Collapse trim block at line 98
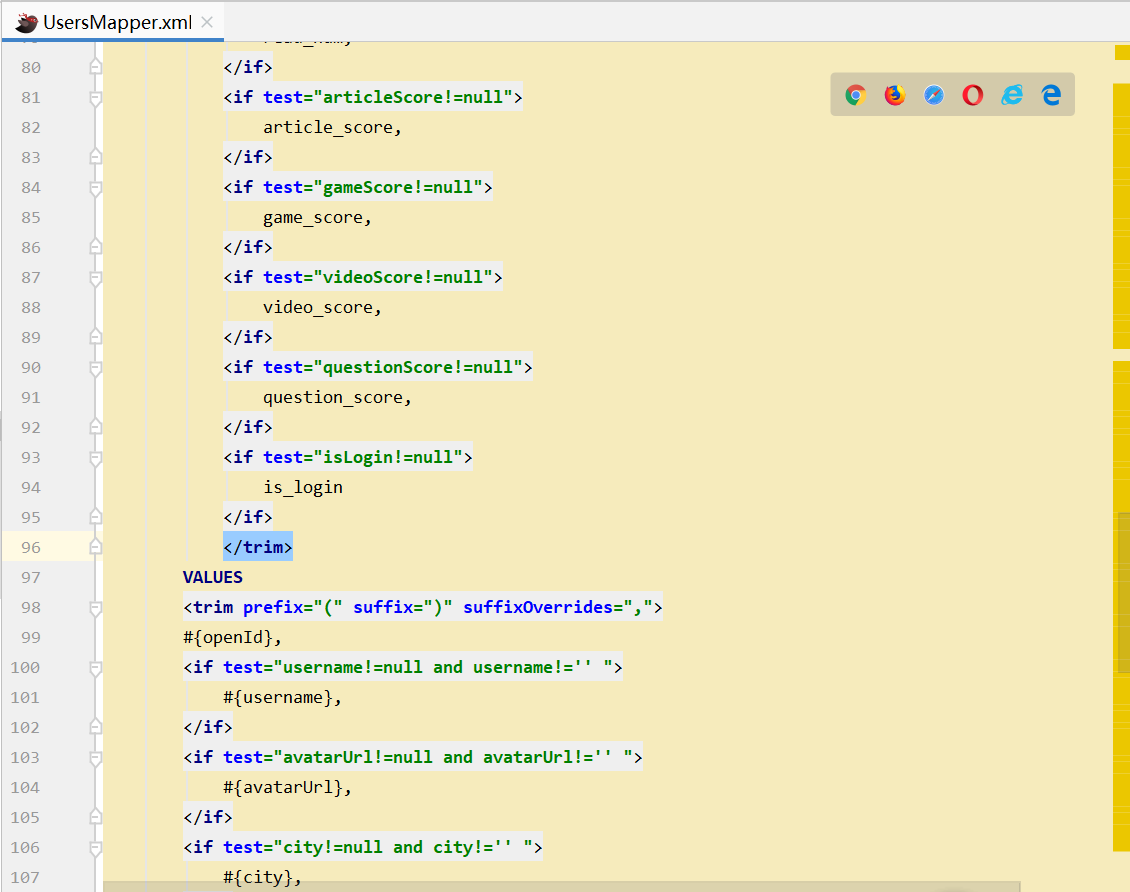 click(x=95, y=607)
